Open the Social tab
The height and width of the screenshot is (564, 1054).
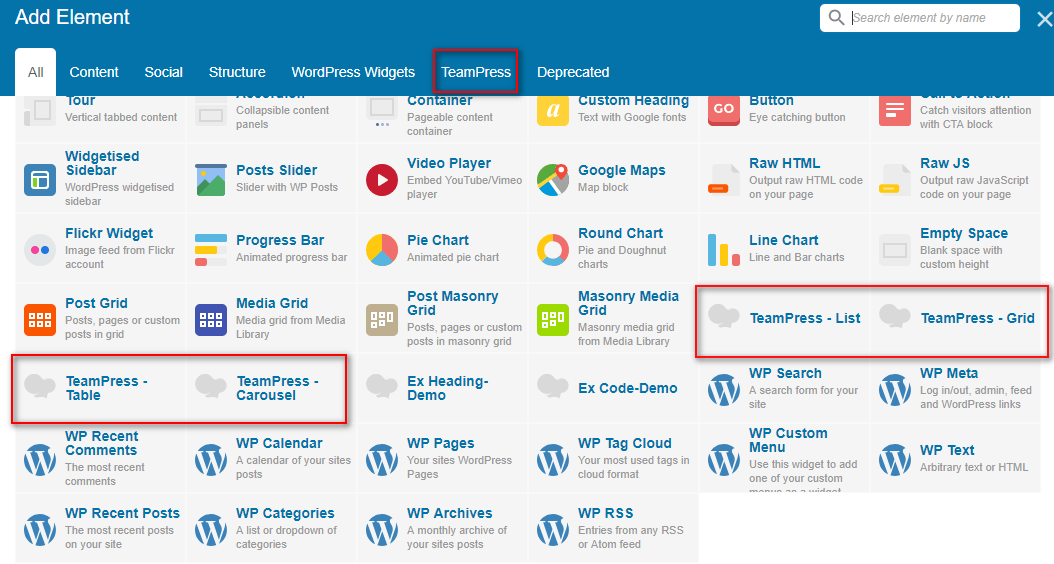pyautogui.click(x=163, y=72)
